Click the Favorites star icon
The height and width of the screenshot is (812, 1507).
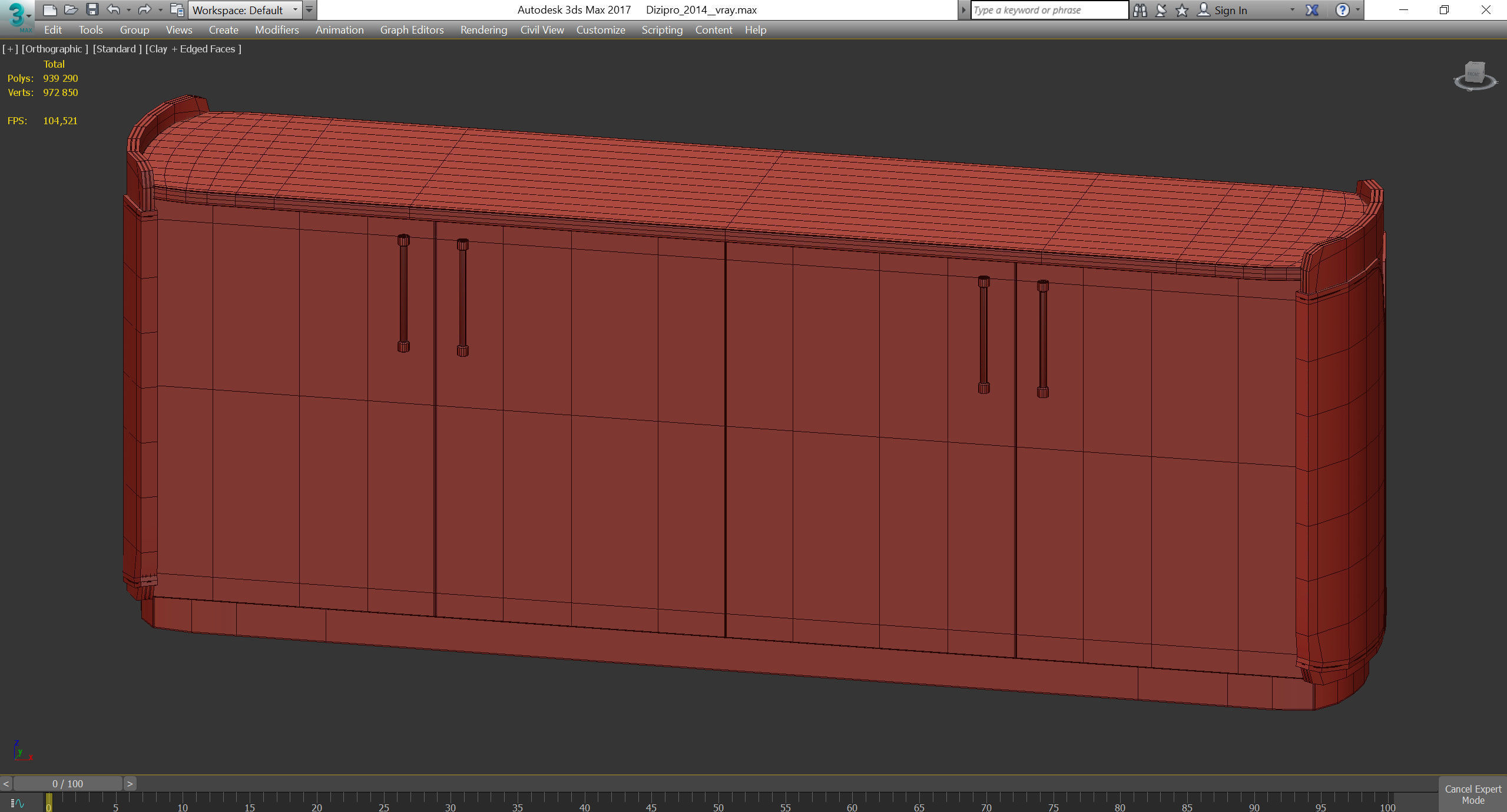[1181, 10]
